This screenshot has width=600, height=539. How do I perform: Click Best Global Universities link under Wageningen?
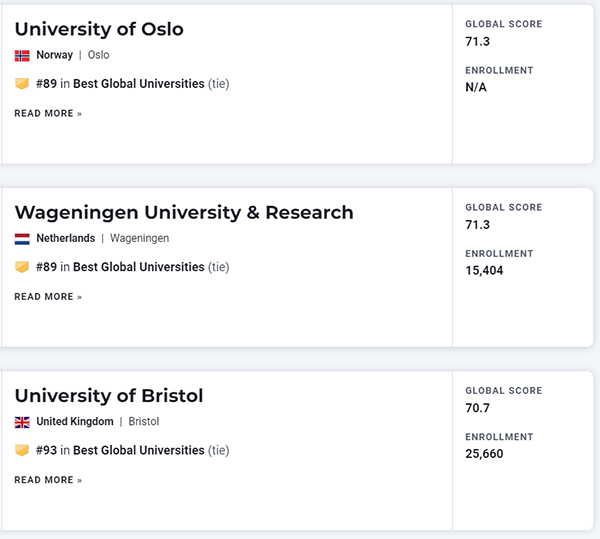tap(138, 267)
